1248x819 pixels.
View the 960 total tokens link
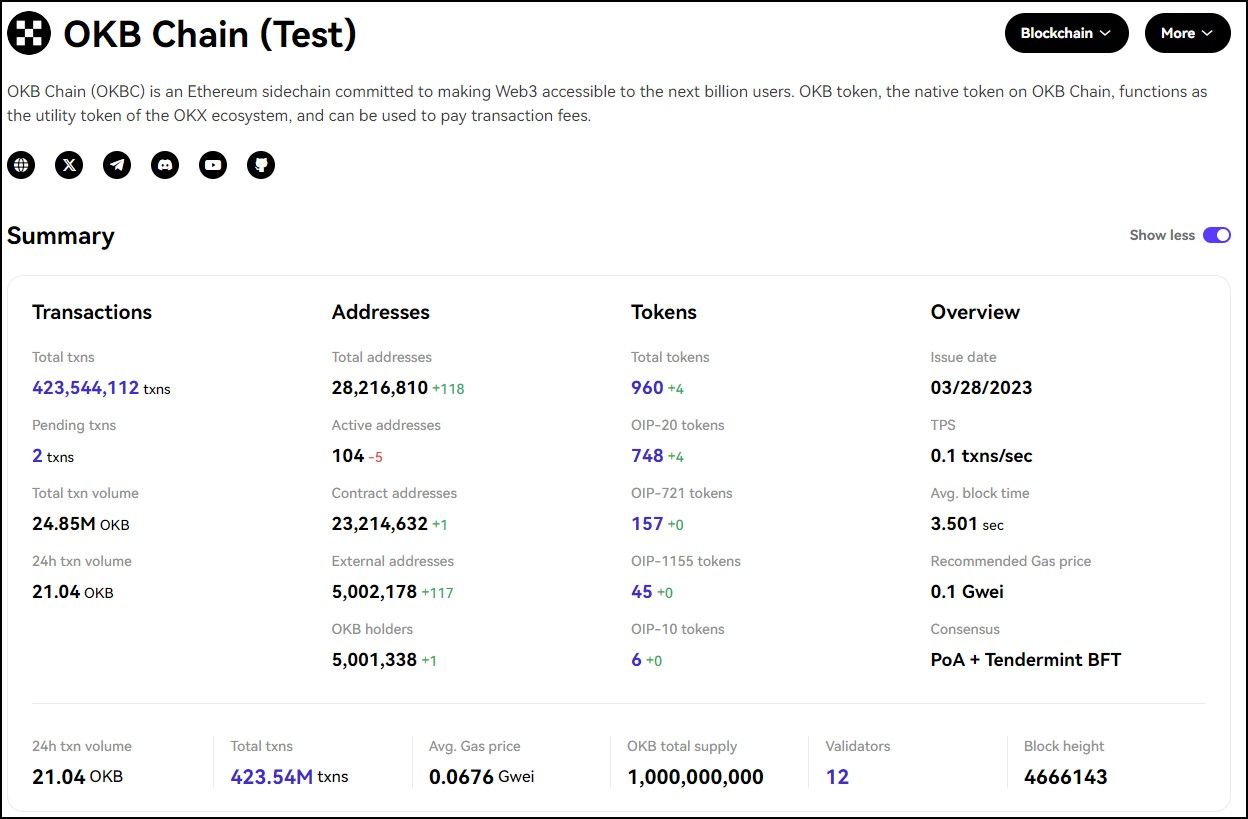point(647,388)
